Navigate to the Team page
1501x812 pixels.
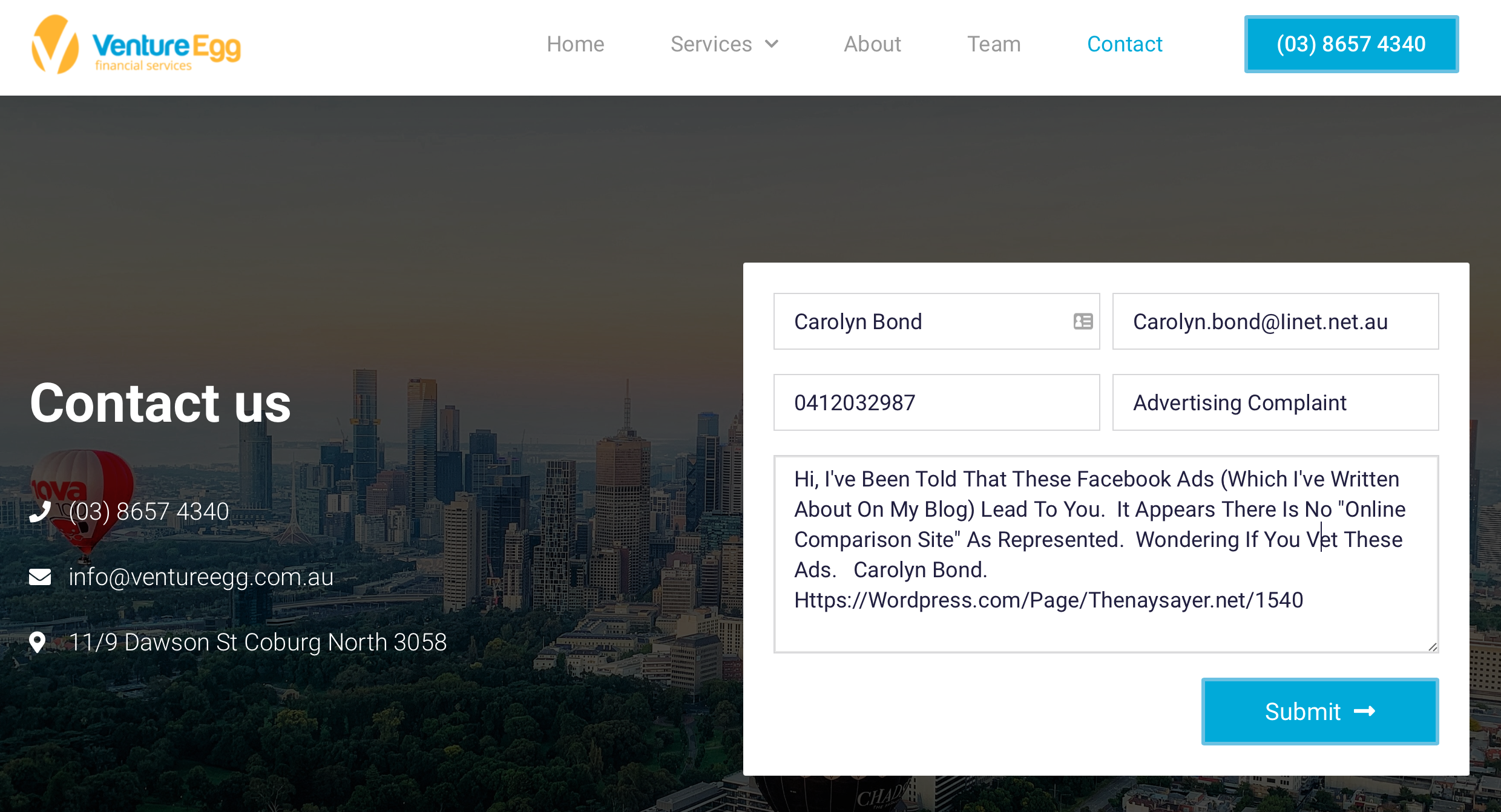click(993, 44)
